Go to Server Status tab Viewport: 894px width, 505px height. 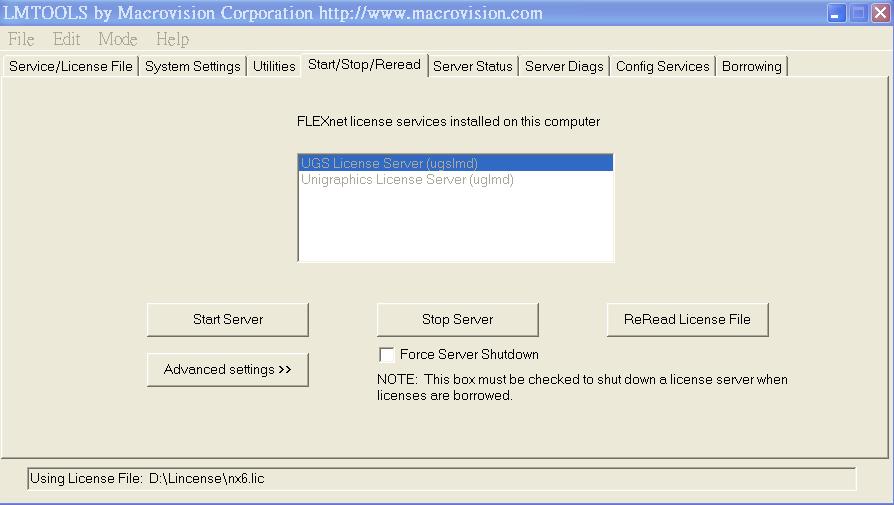pos(472,66)
